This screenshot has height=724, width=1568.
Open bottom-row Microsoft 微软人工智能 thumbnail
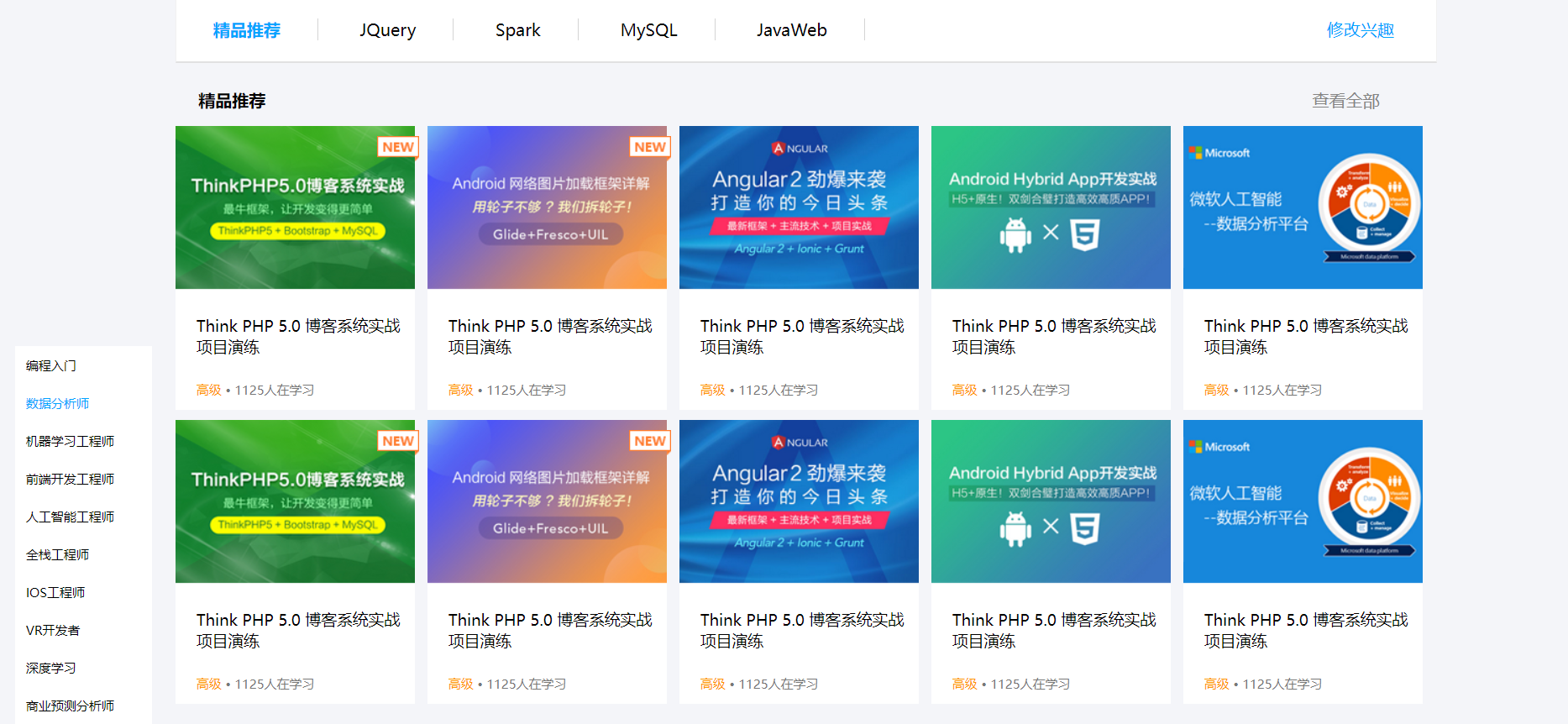click(x=1303, y=501)
